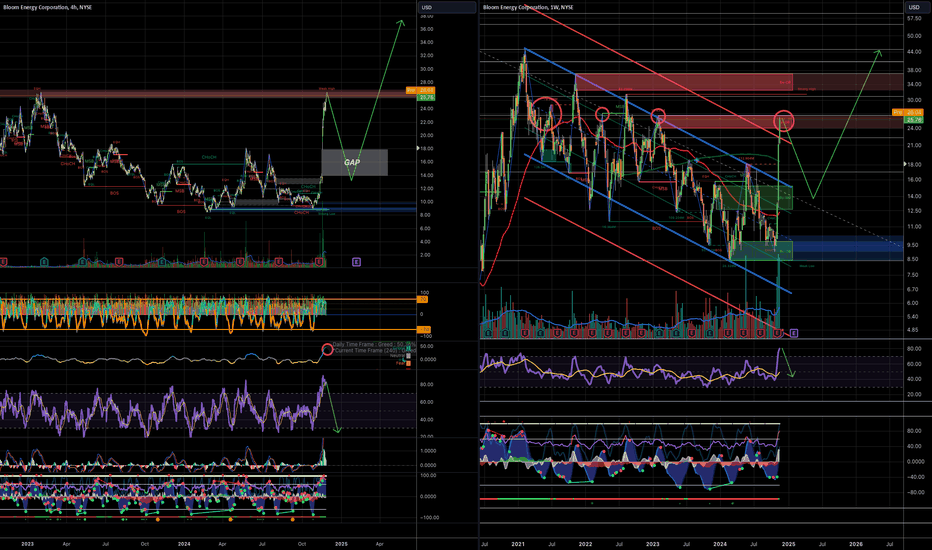The width and height of the screenshot is (932, 550).
Task: Click the Bloom Energy Corporation 4h chart title
Action: tap(47, 7)
